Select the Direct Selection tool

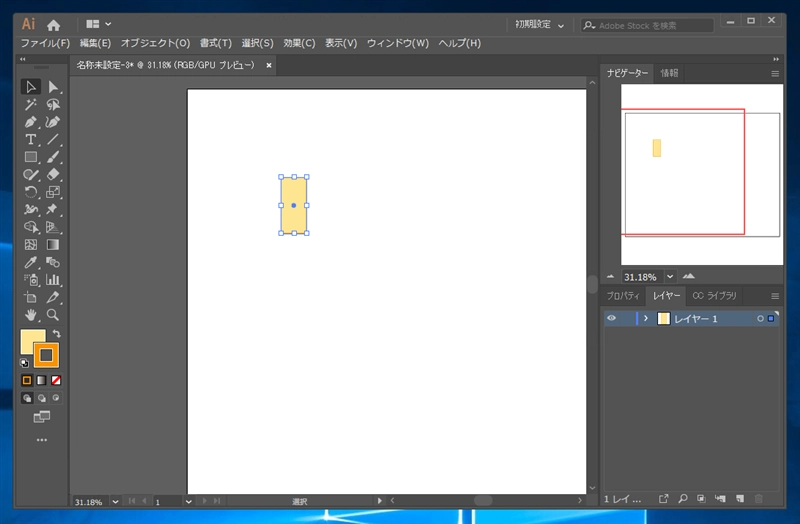[x=53, y=87]
